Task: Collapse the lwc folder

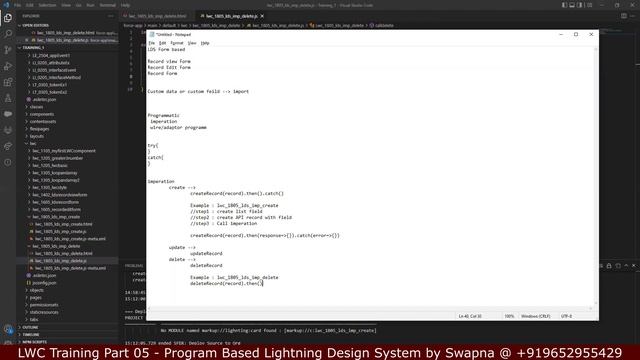Action: pyautogui.click(x=33, y=144)
